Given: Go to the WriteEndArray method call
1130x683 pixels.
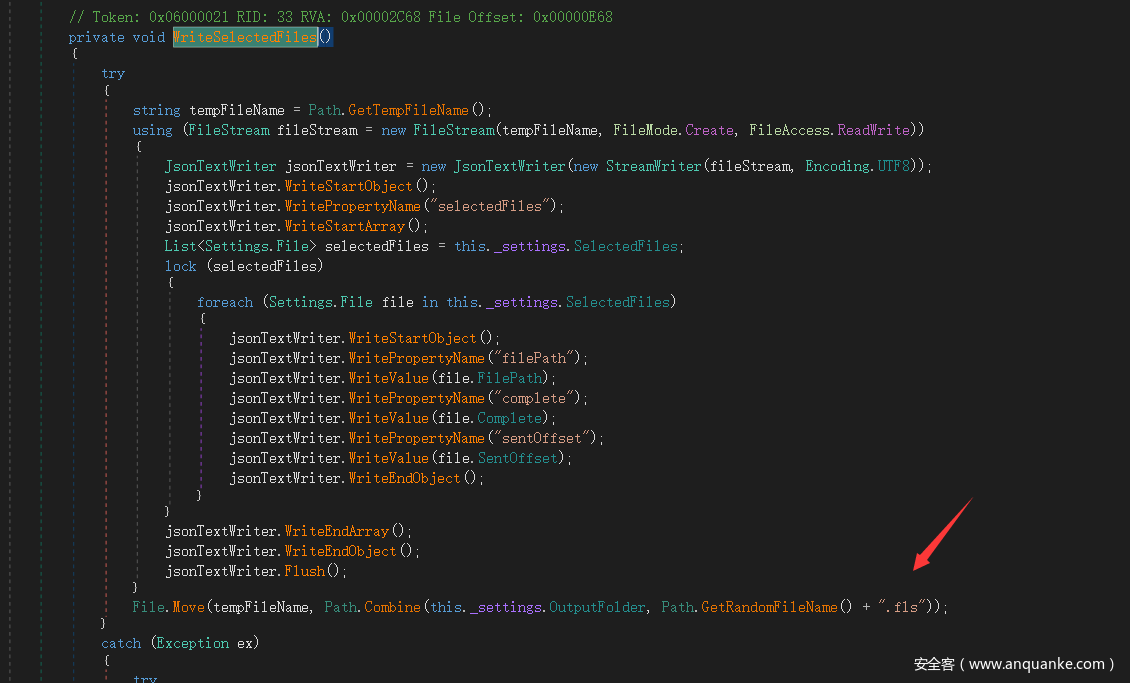Looking at the screenshot, I should pyautogui.click(x=337, y=531).
